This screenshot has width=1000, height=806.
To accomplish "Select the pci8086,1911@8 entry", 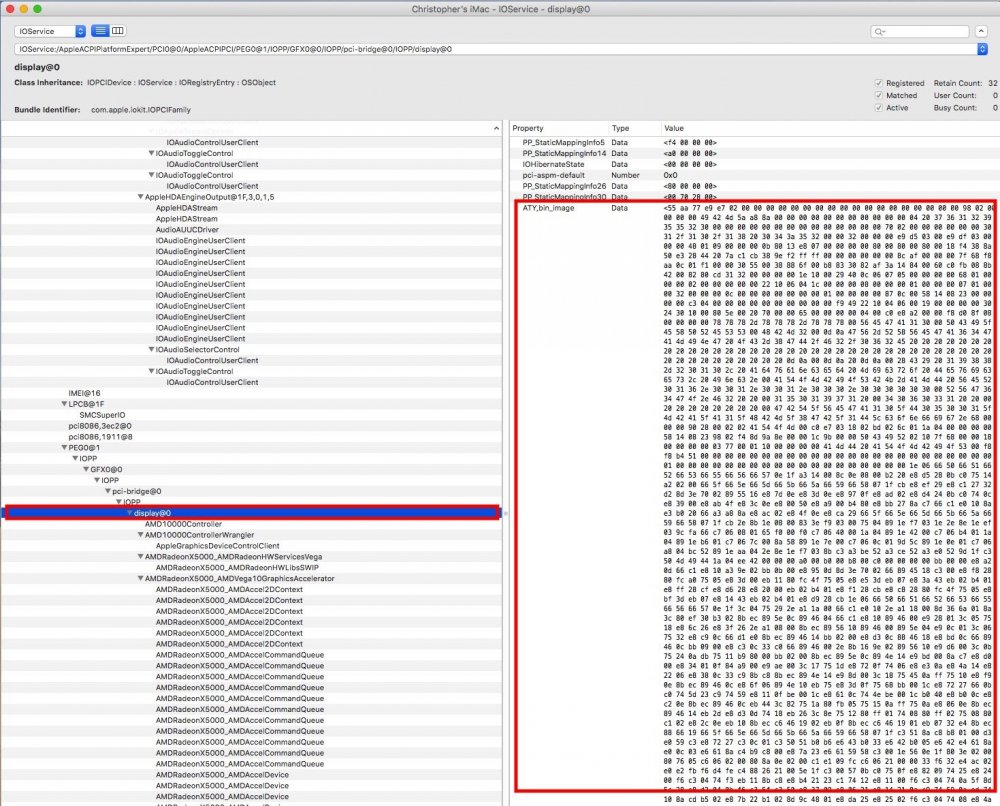I will click(x=100, y=437).
